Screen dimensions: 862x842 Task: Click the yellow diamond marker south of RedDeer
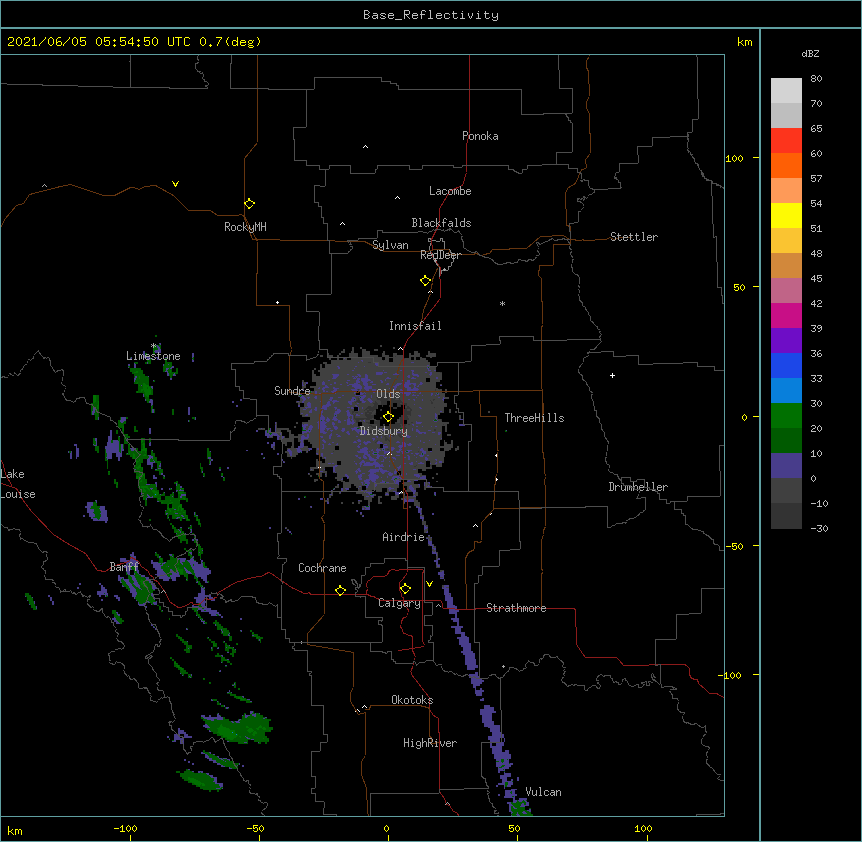point(426,281)
